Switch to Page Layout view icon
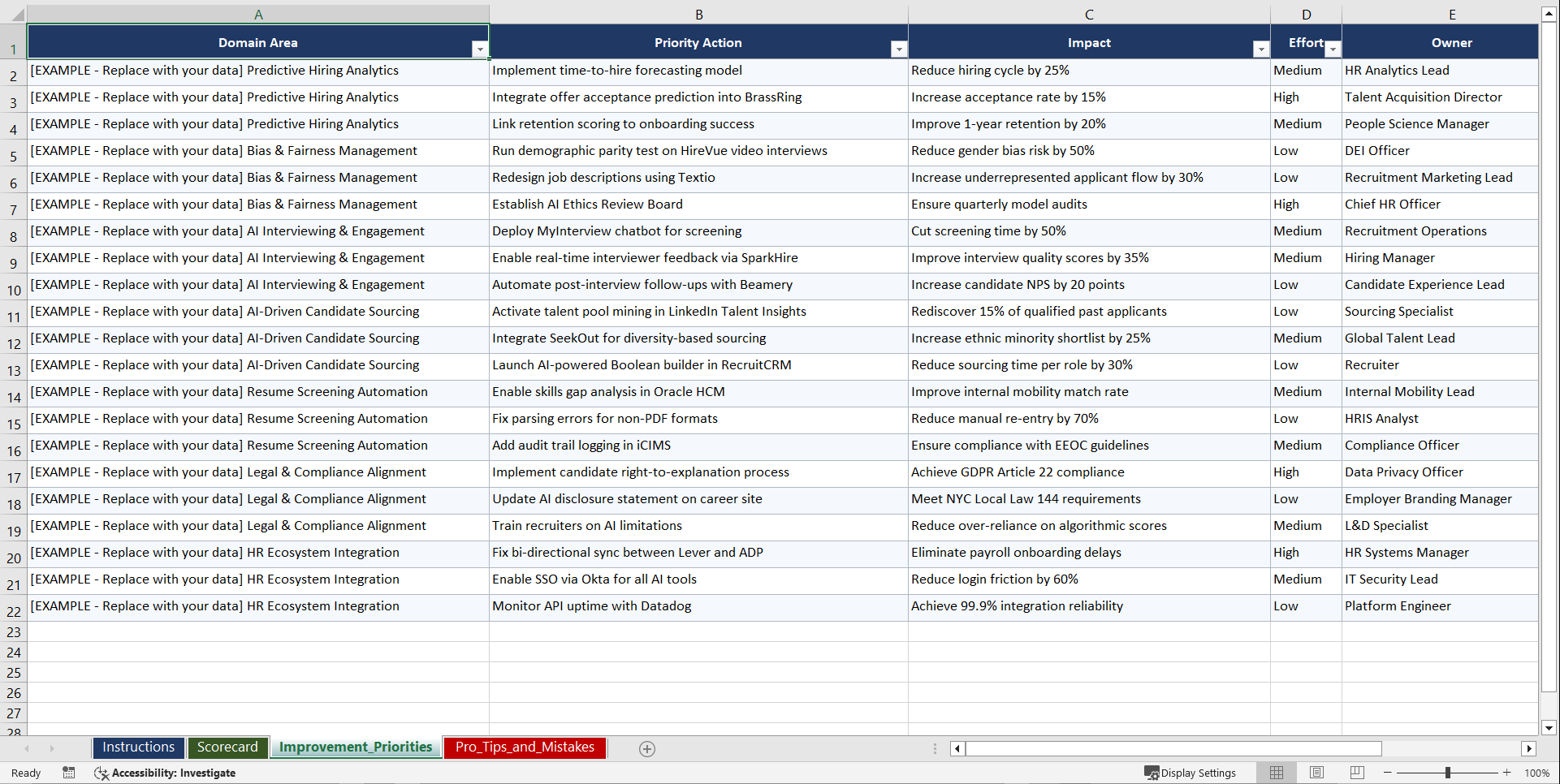This screenshot has height=784, width=1560. (x=1316, y=773)
